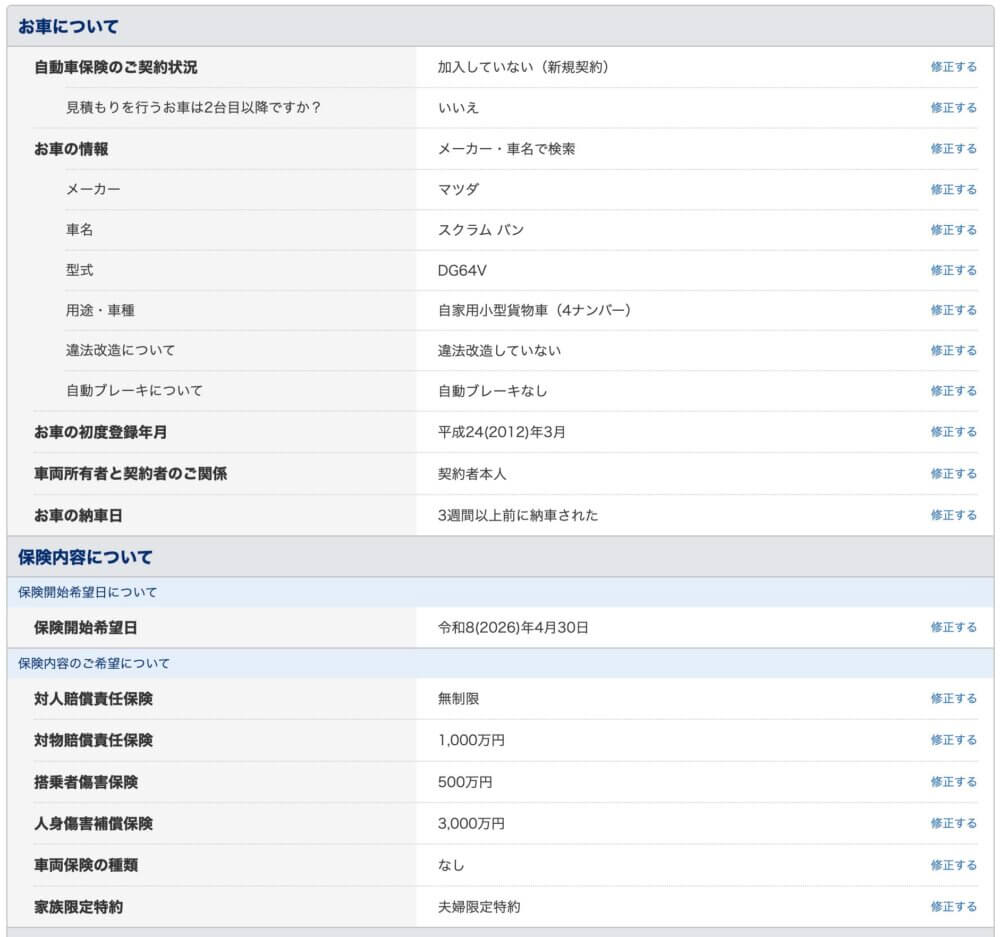1000x937 pixels.
Task: Click 修正する for 対人賠償責任保険
Action: point(953,698)
